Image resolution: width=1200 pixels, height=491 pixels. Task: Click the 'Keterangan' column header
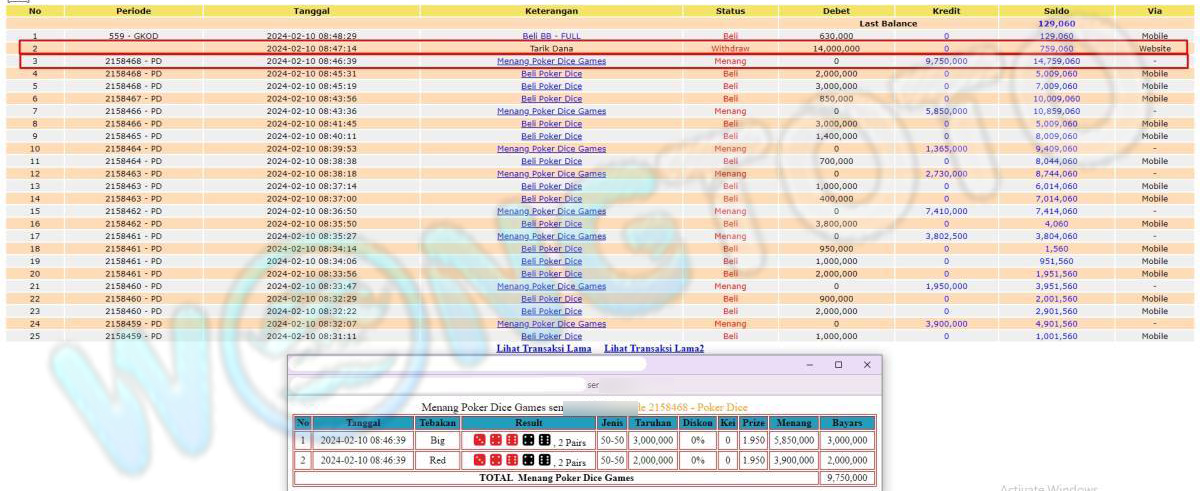(551, 10)
